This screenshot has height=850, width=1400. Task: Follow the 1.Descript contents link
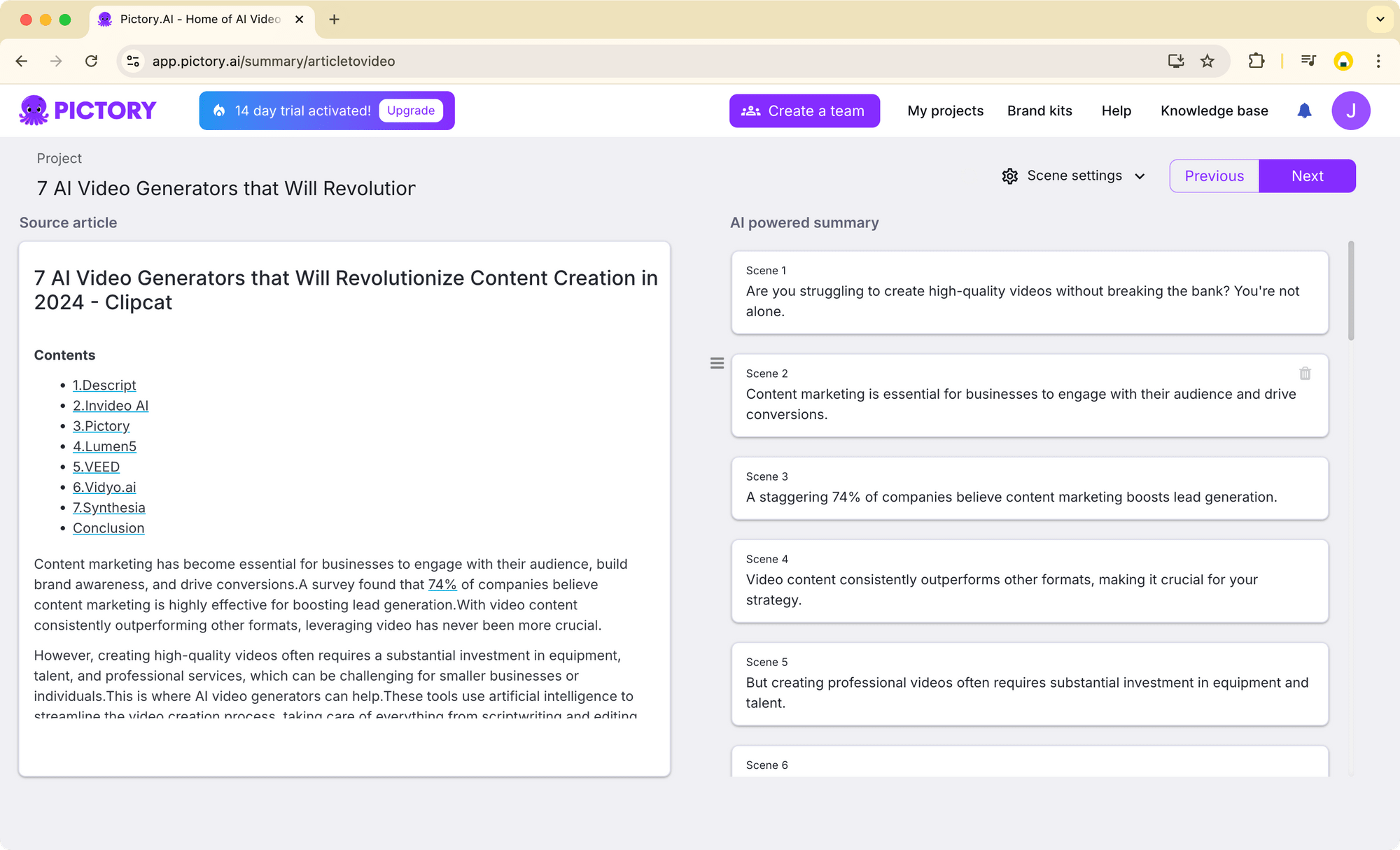coord(104,385)
